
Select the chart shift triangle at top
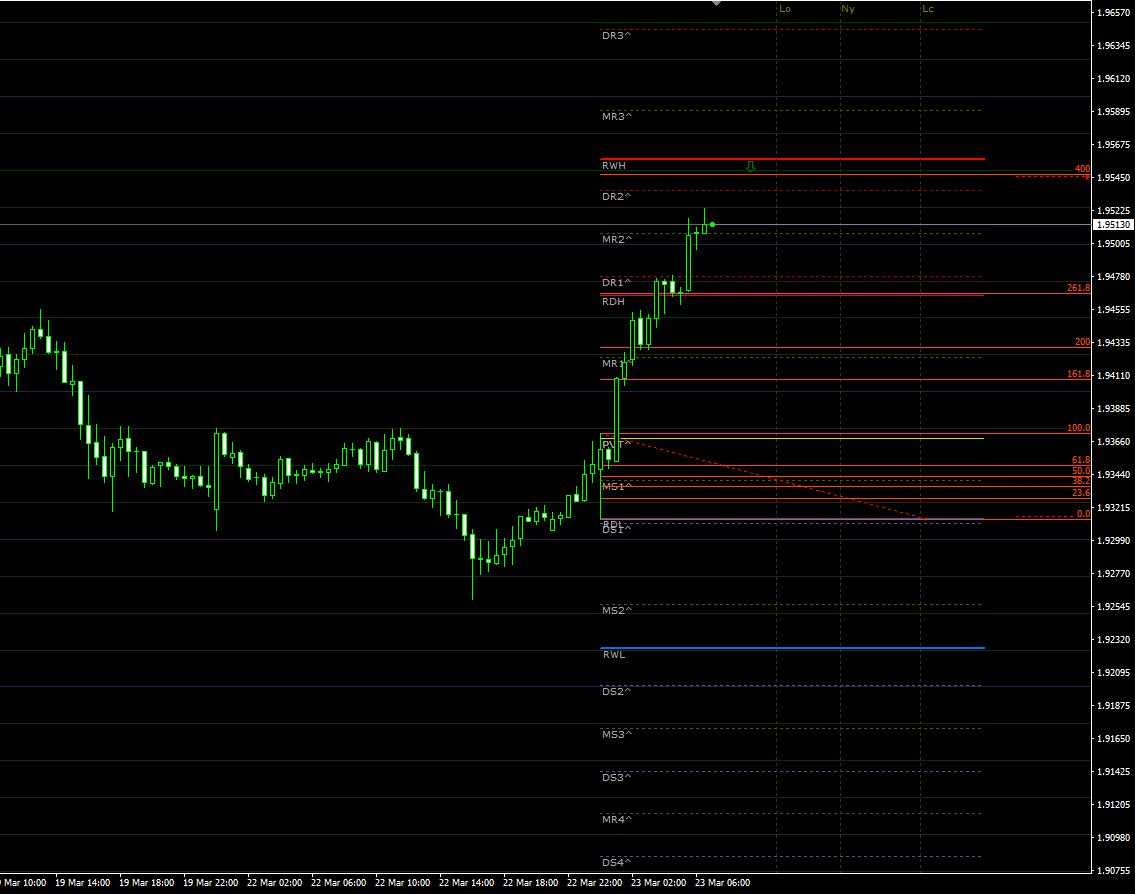(716, 4)
